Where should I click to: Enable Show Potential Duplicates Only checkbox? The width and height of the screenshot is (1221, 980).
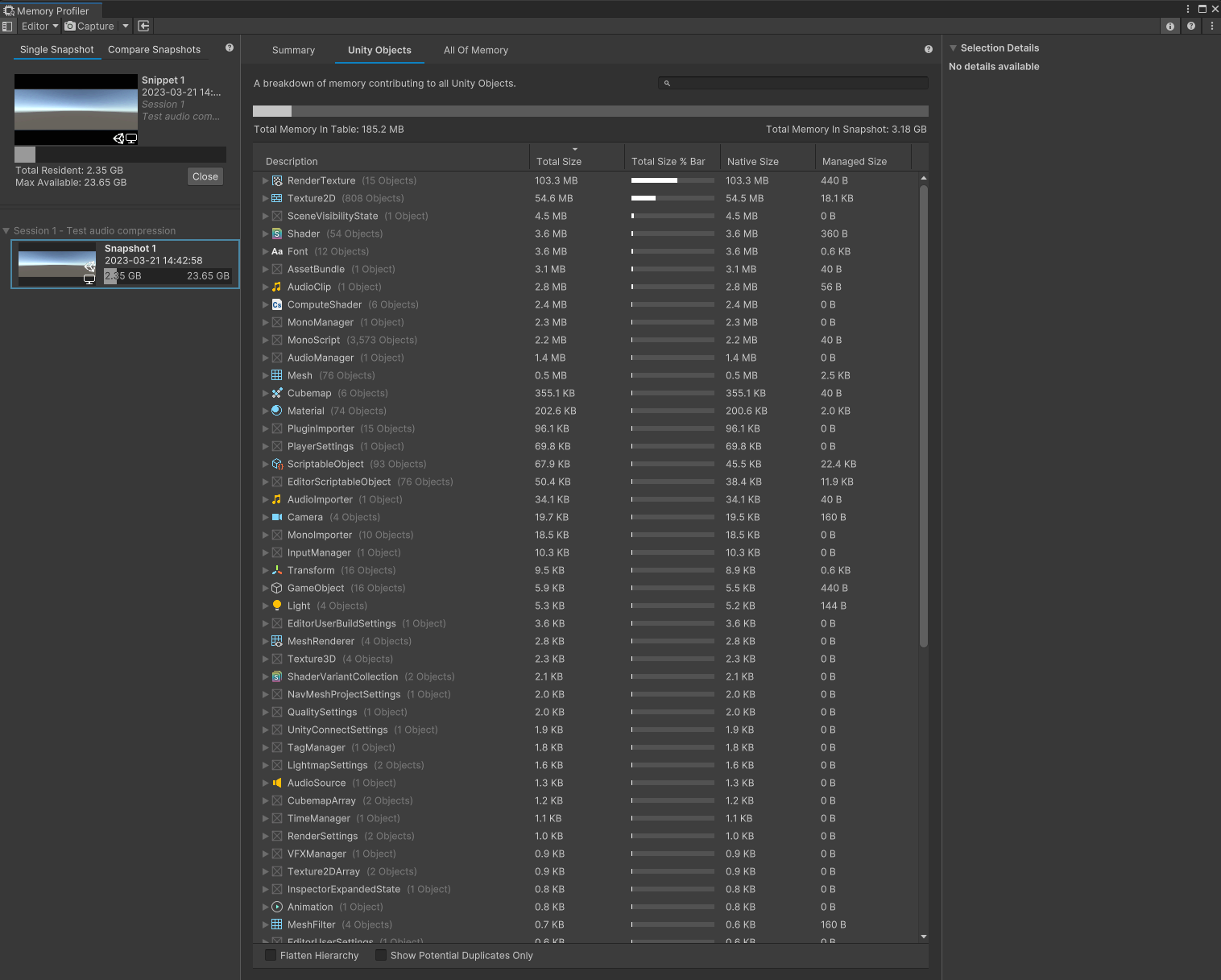coord(381,956)
